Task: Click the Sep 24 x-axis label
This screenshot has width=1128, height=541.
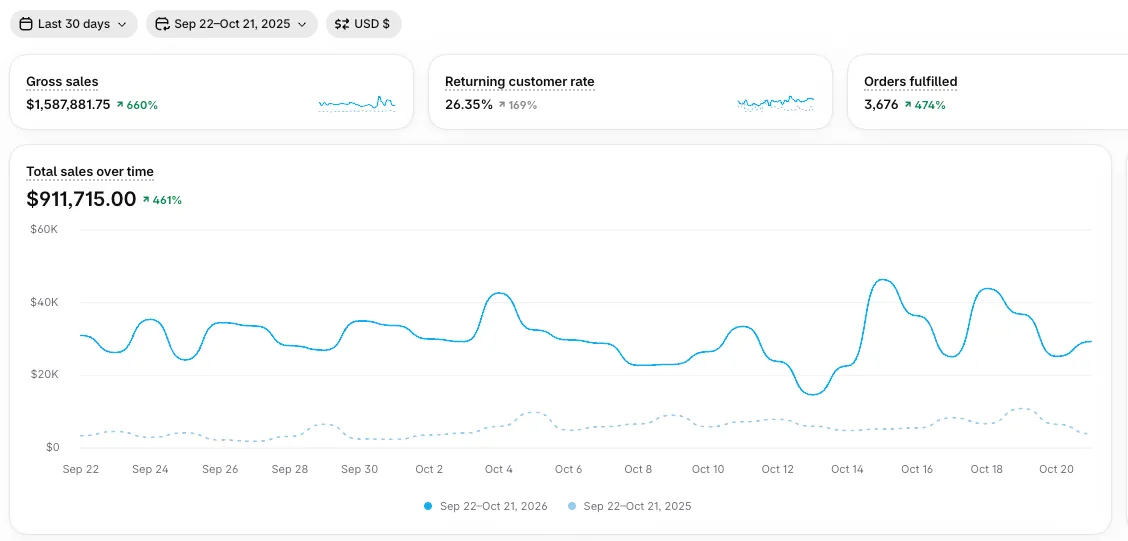Action: [150, 469]
